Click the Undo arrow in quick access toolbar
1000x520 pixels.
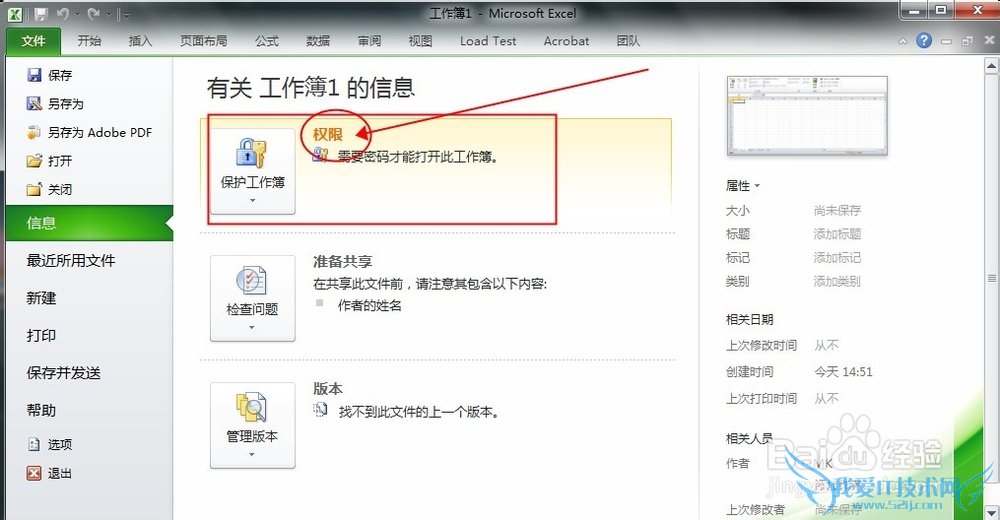pos(62,13)
